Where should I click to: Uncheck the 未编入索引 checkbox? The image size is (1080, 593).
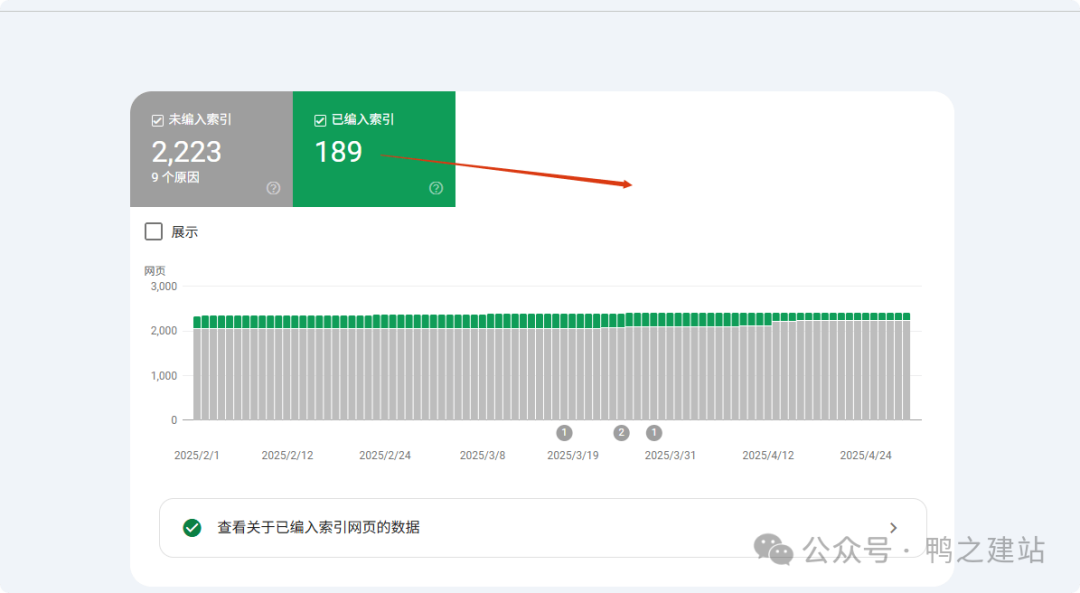[157, 119]
